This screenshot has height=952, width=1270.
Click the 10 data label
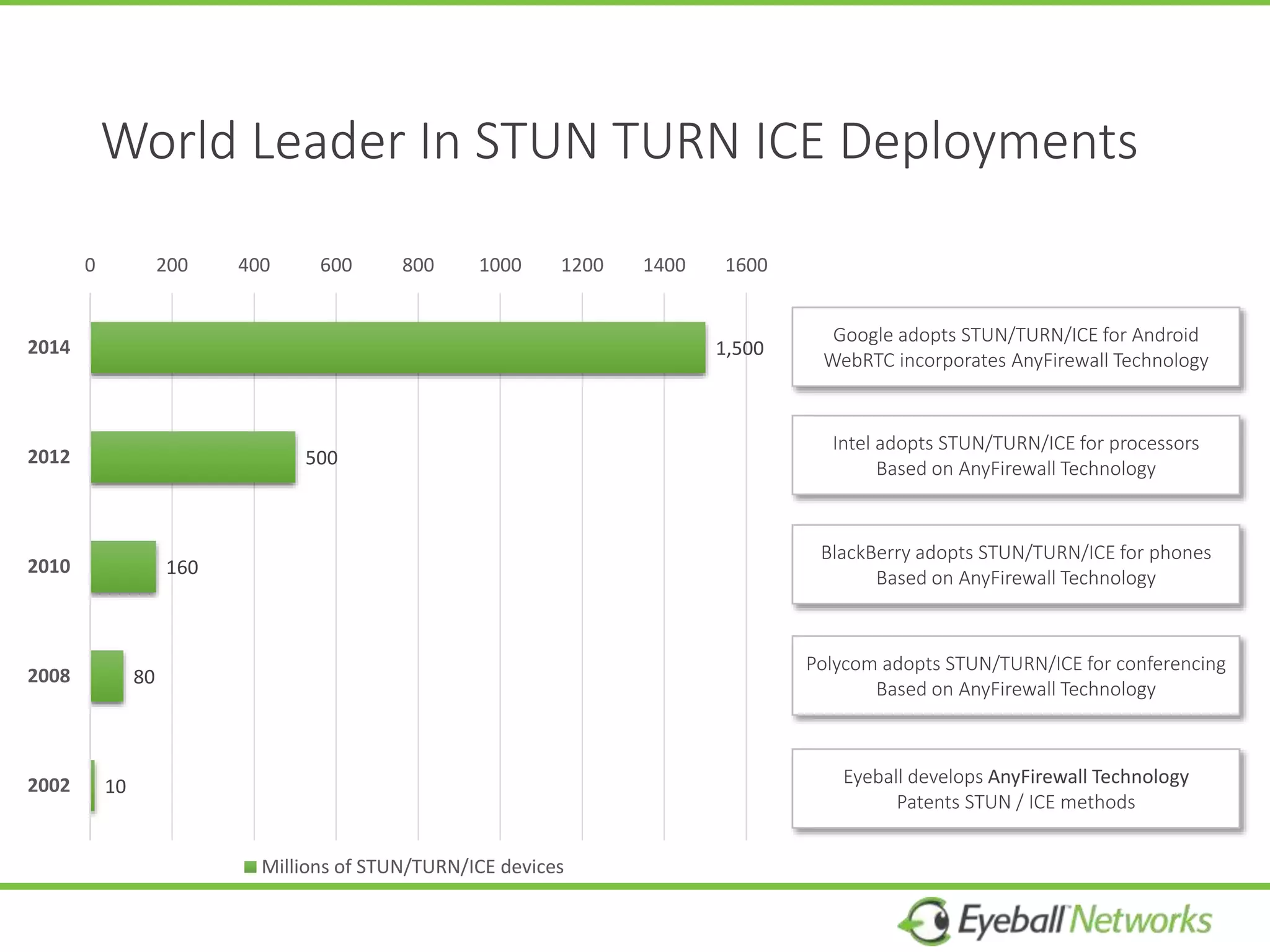pos(115,787)
